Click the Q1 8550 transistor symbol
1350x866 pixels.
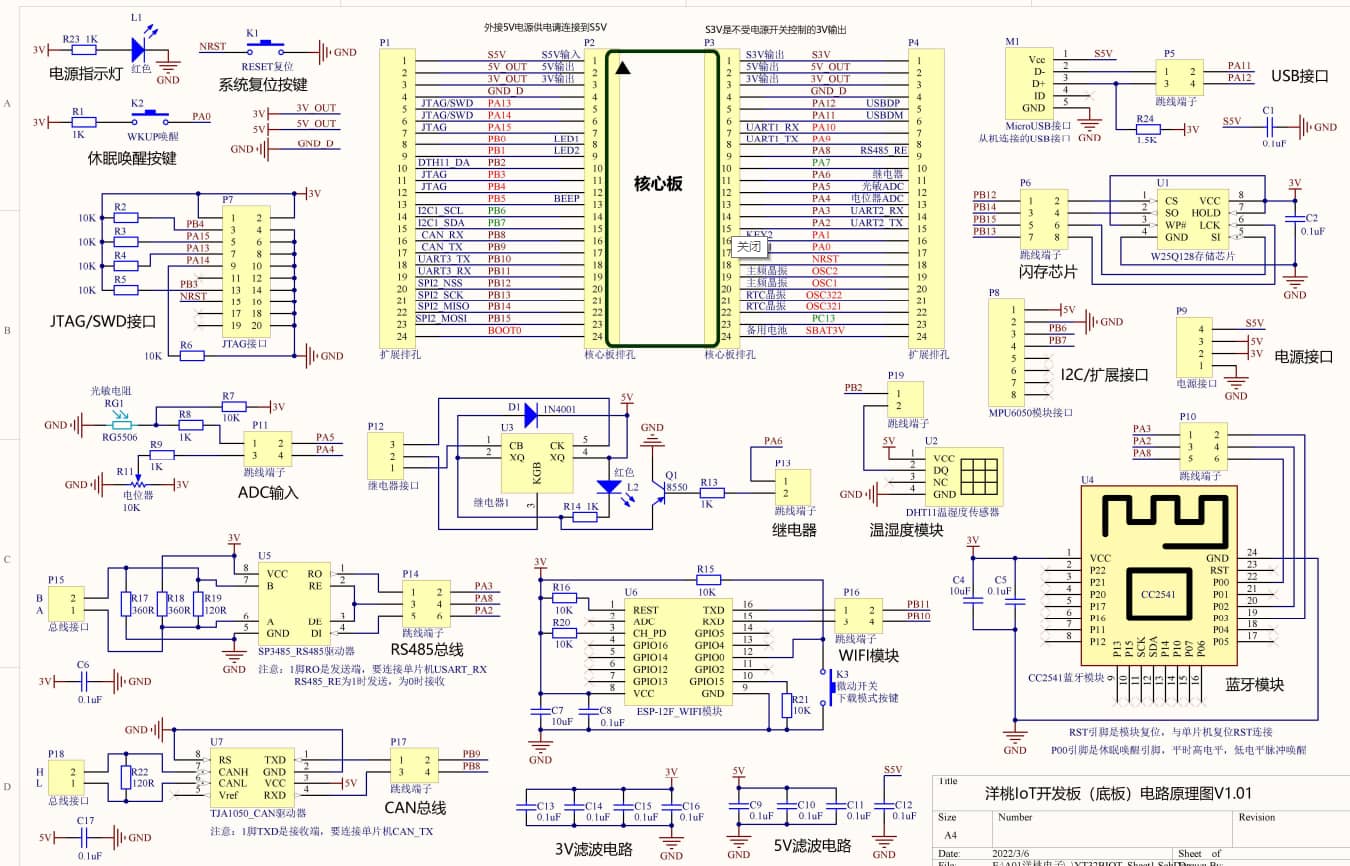(x=659, y=487)
